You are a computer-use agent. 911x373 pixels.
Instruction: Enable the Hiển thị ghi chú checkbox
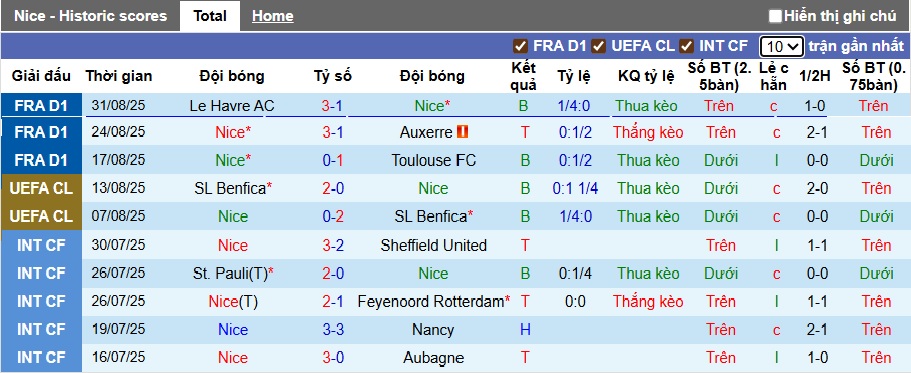775,16
